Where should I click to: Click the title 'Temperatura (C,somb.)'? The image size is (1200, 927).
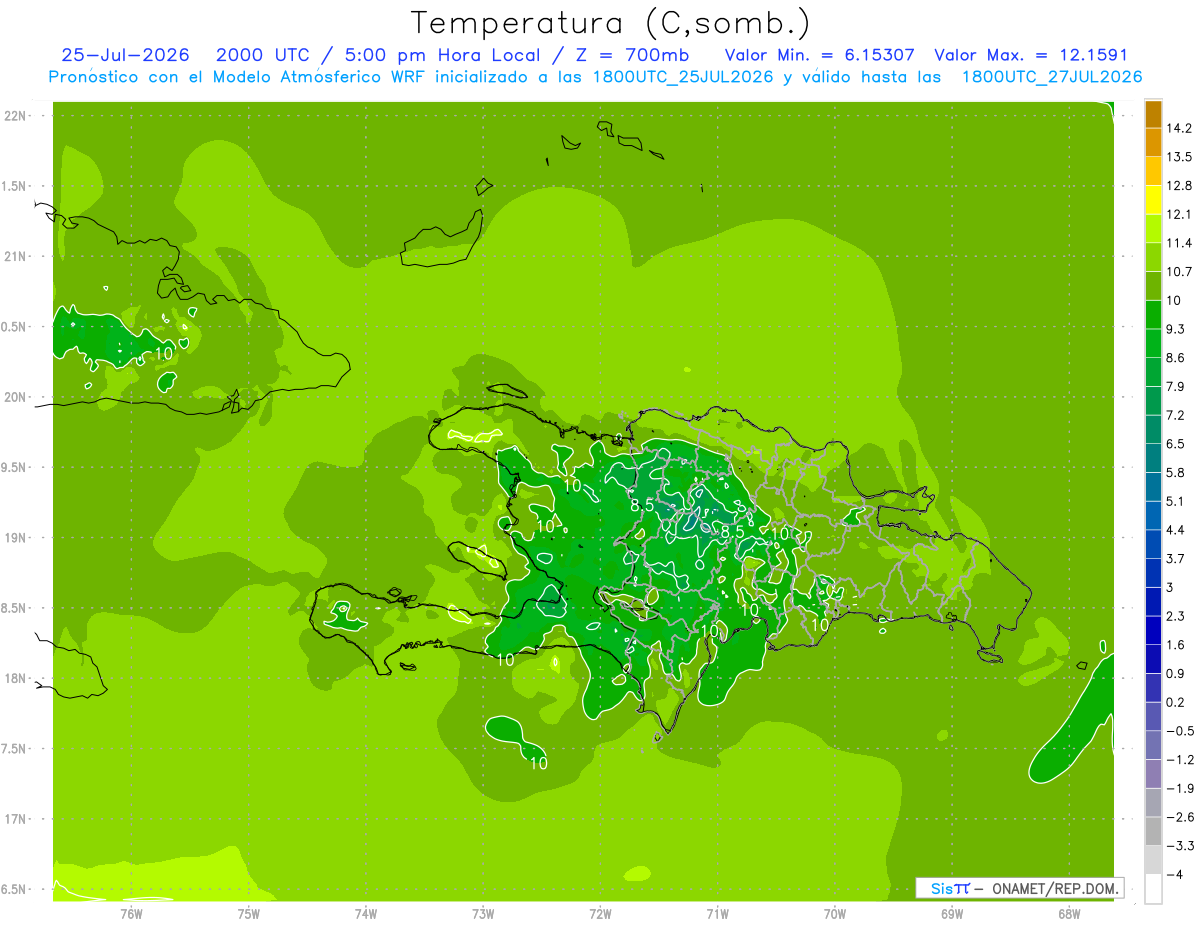pos(611,23)
